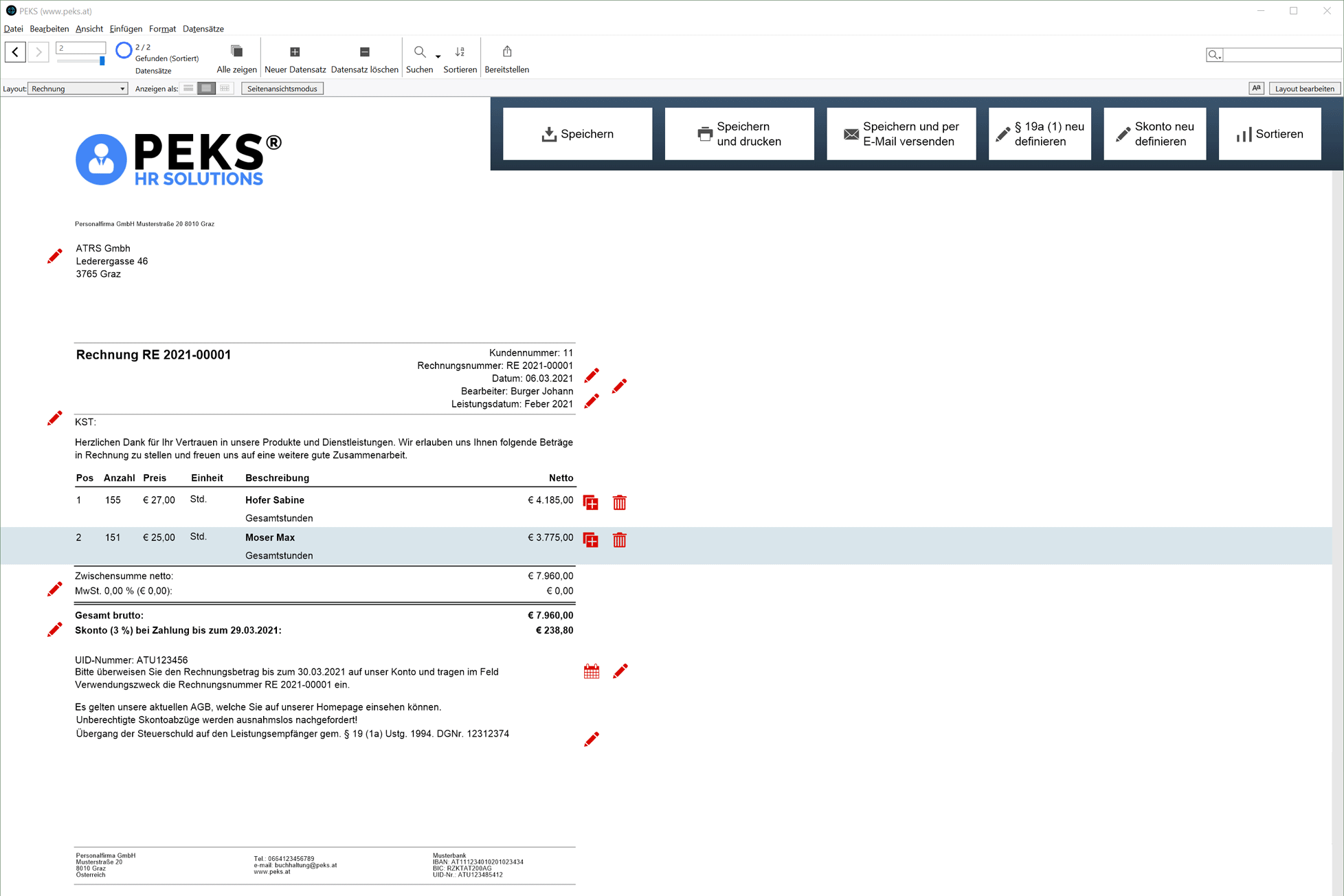Image resolution: width=1344 pixels, height=896 pixels.
Task: Click Skonto neu definieren button
Action: (1154, 134)
